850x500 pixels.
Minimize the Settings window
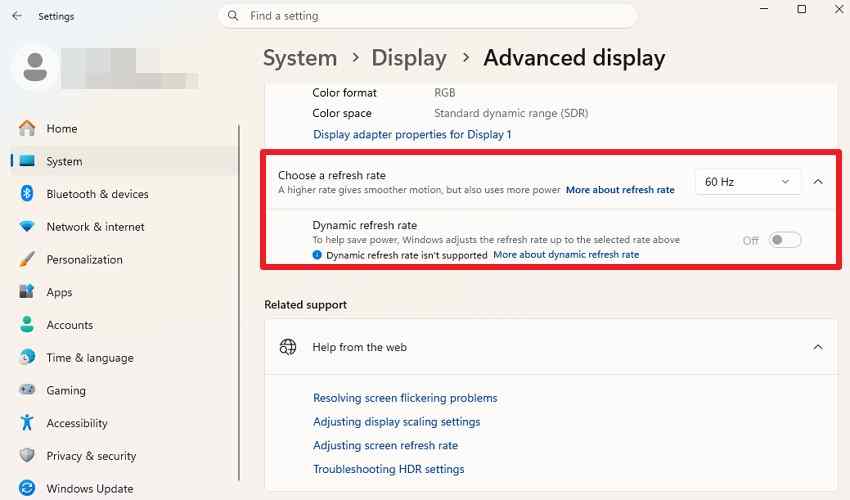764,9
